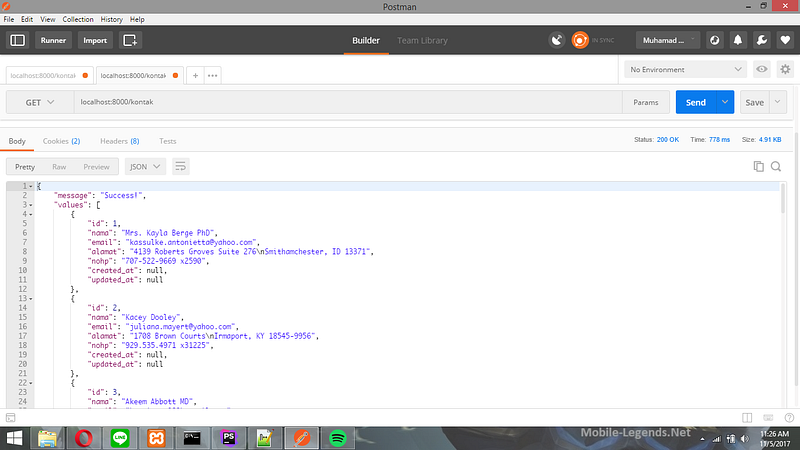Open File Explorer from taskbar
The height and width of the screenshot is (450, 800).
[x=47, y=438]
